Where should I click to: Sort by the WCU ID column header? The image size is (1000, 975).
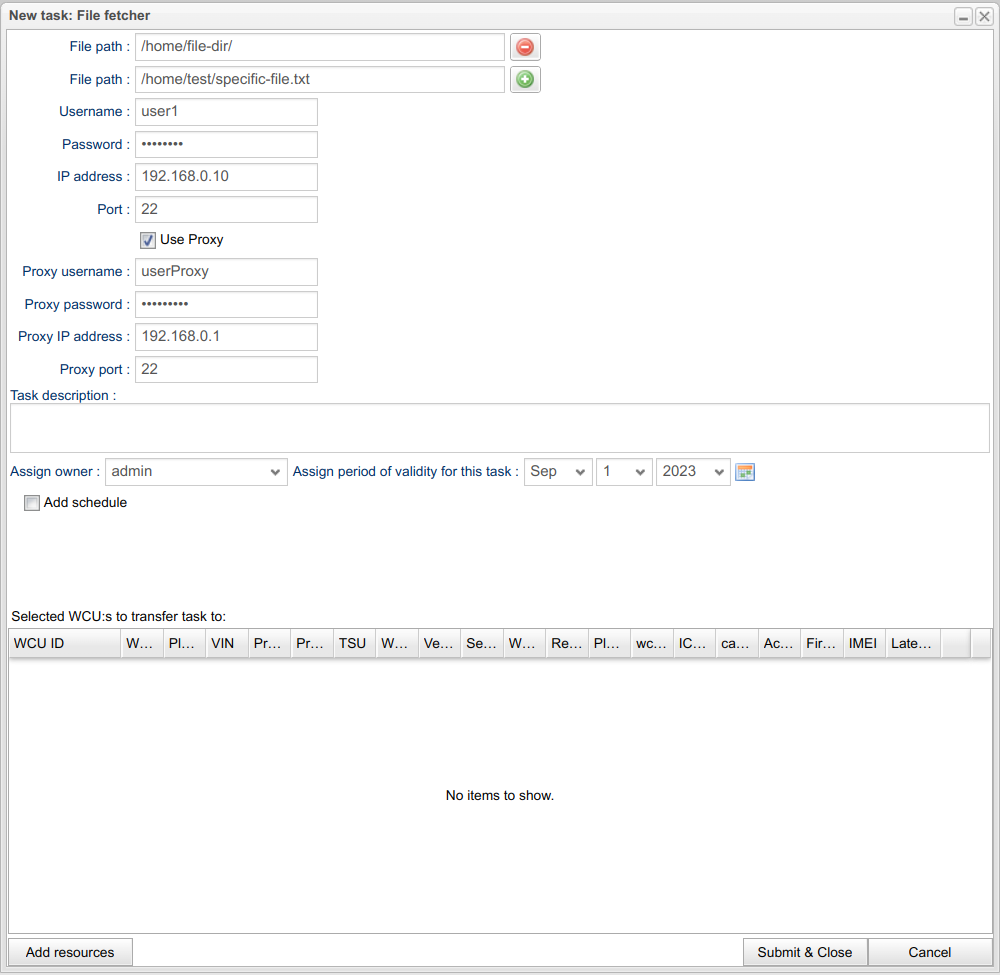[x=64, y=643]
